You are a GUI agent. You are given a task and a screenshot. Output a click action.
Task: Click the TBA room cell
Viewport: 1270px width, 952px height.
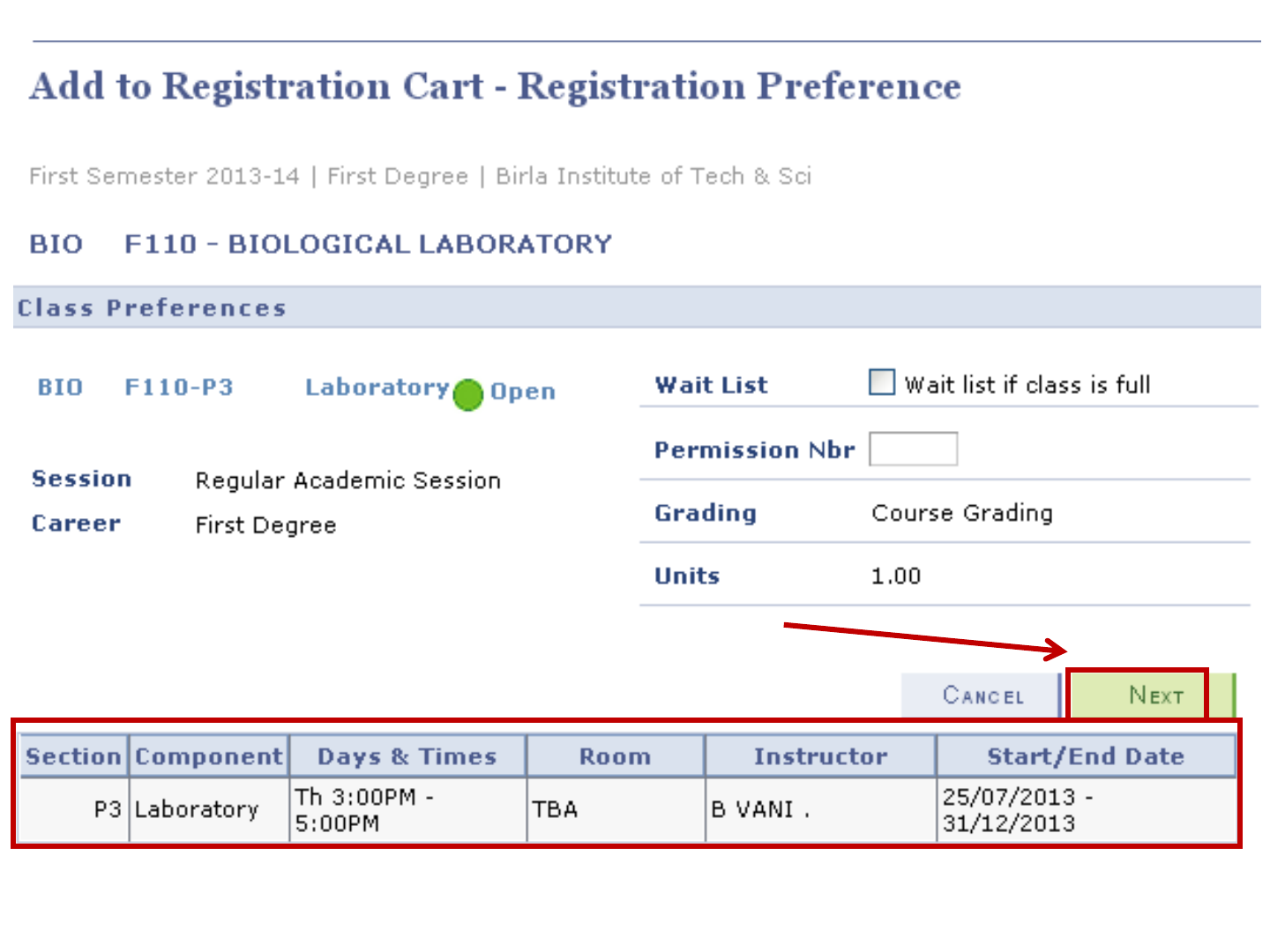(555, 809)
